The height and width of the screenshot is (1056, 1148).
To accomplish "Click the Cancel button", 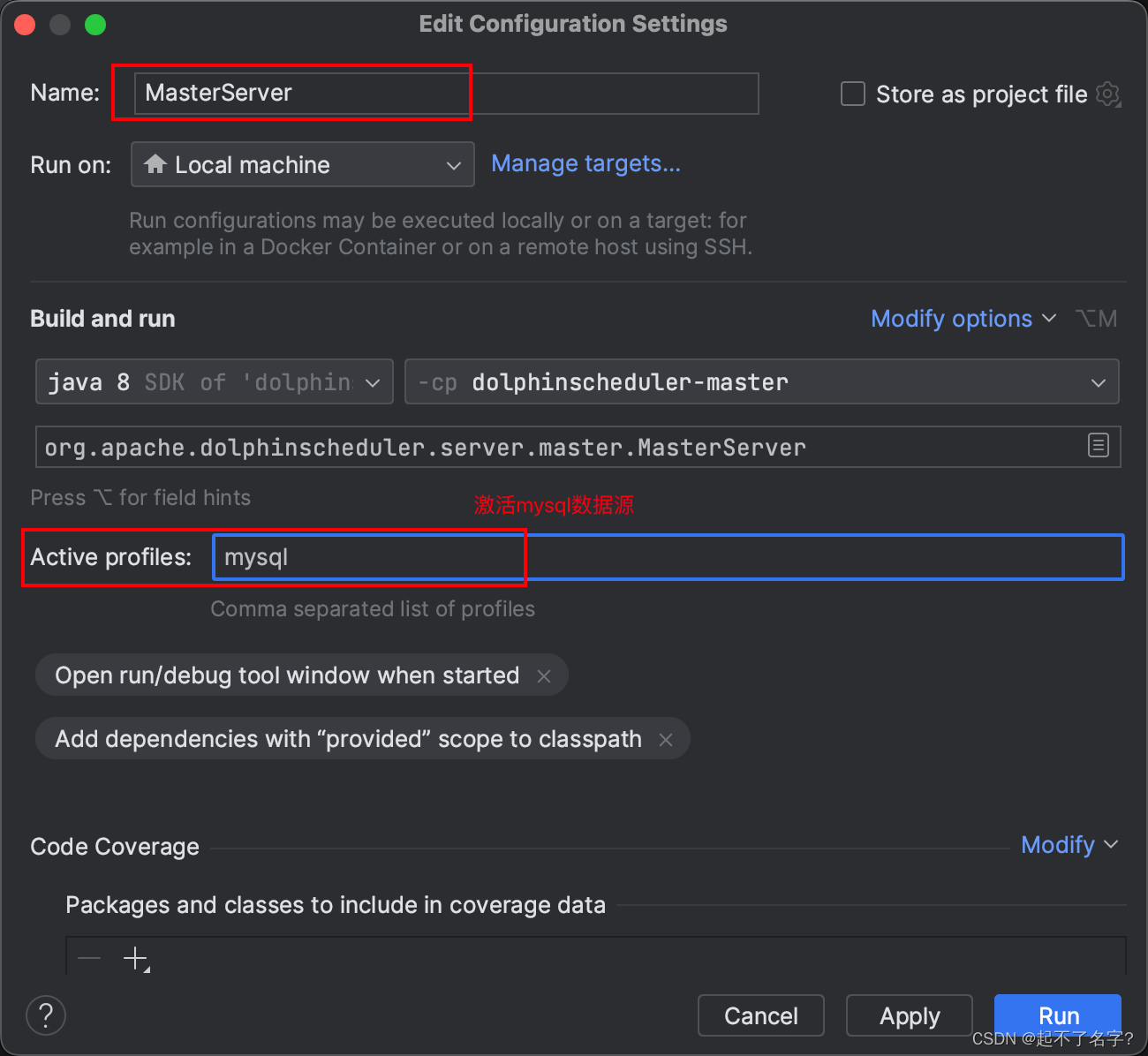I will 761,1015.
